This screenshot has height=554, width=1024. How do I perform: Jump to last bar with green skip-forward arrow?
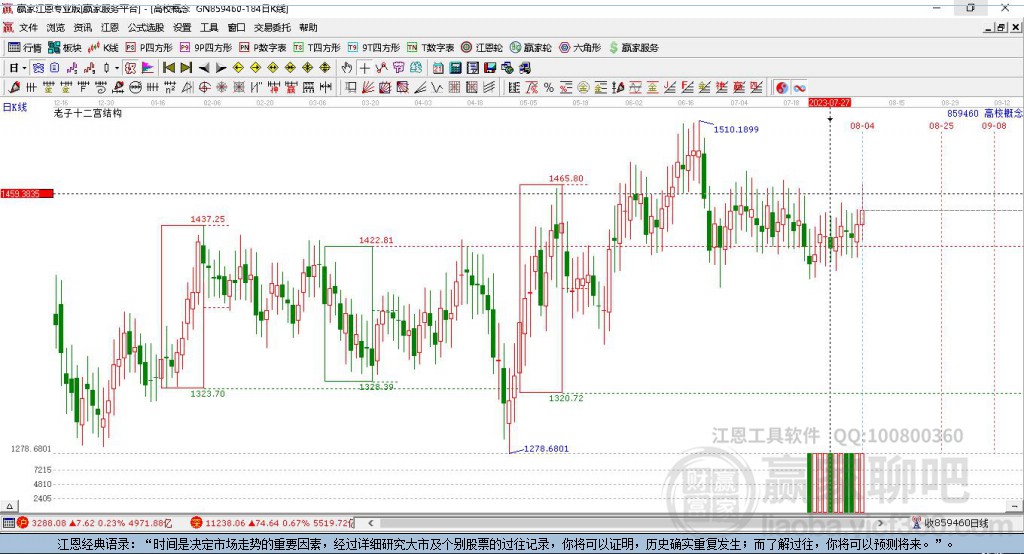pyautogui.click(x=186, y=68)
